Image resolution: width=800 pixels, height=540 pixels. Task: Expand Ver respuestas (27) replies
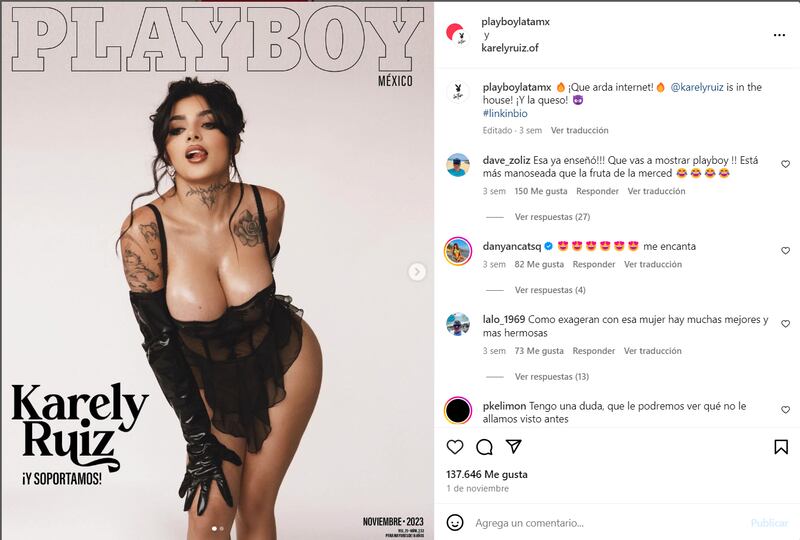coord(552,217)
